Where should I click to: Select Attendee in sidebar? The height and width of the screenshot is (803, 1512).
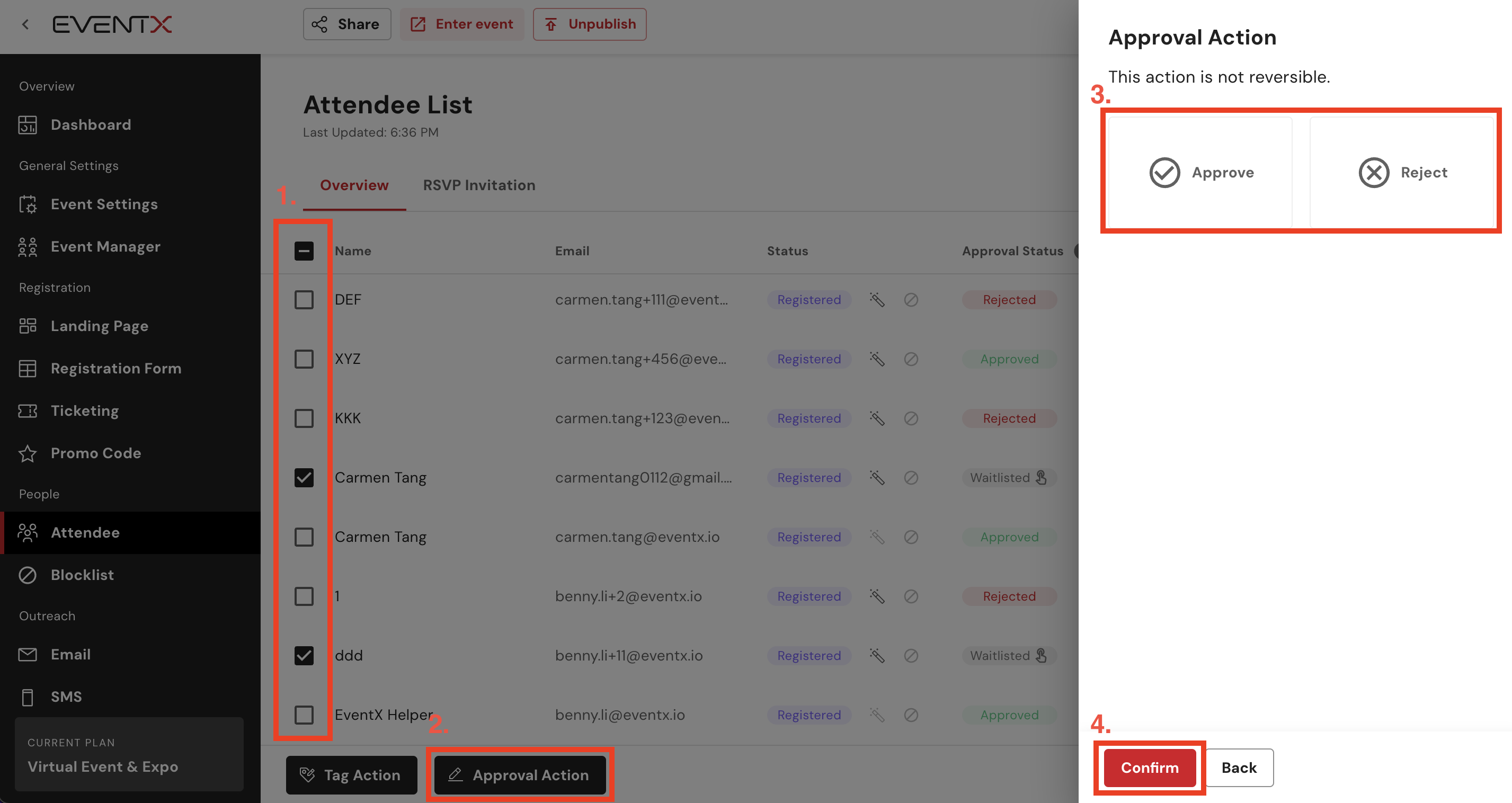(130, 532)
